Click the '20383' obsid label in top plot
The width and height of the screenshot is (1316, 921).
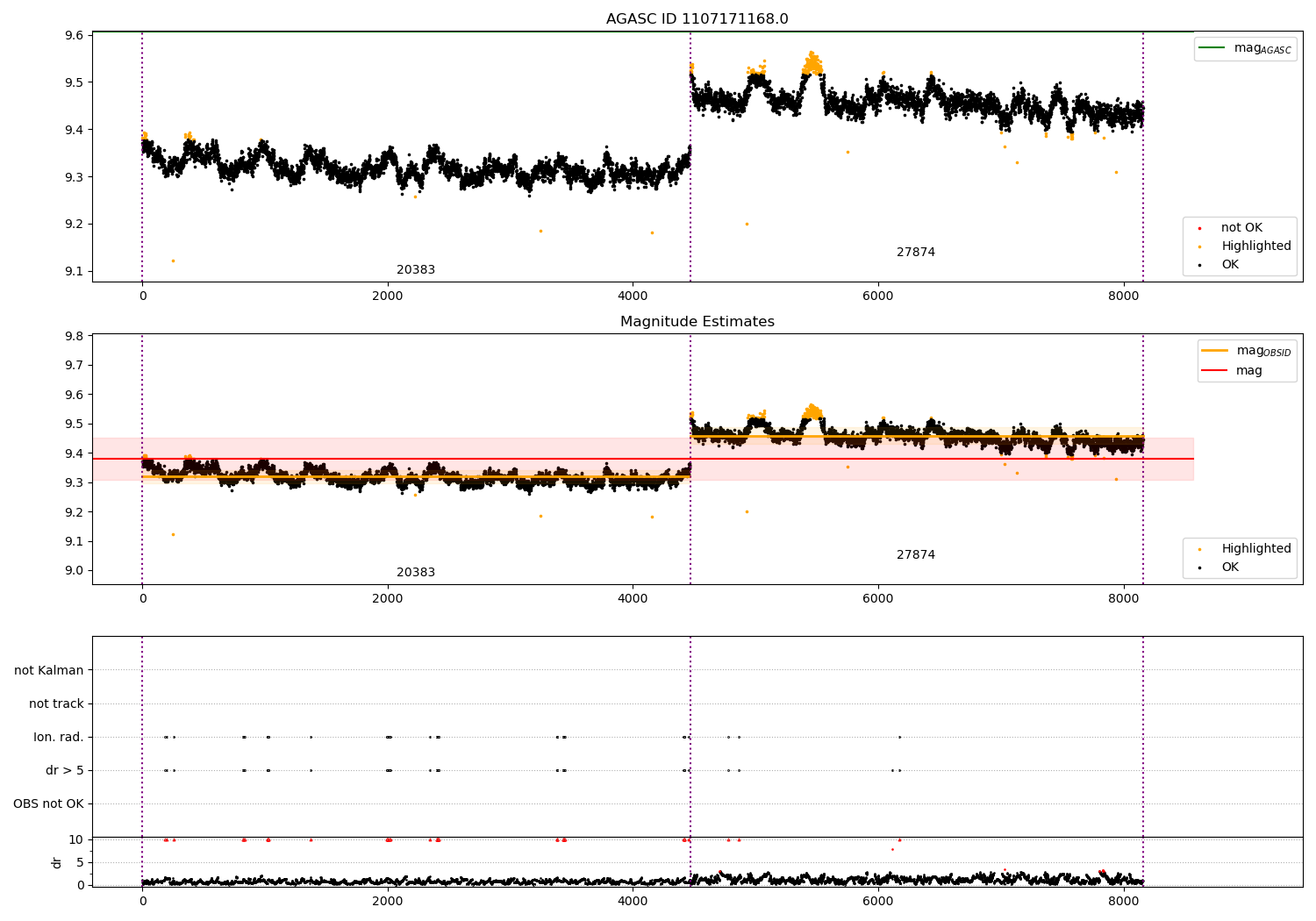[416, 270]
